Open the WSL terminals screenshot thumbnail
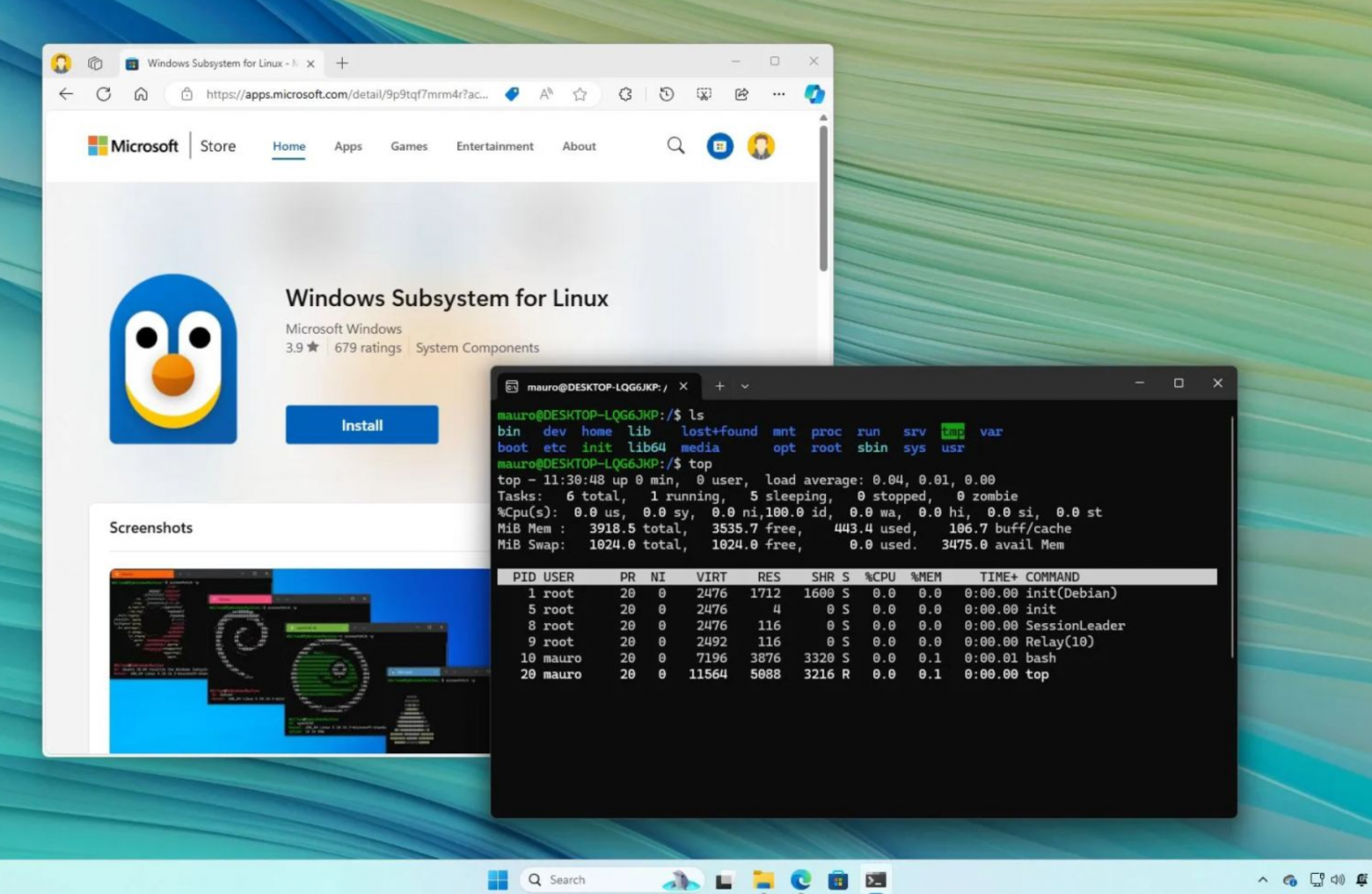Viewport: 1372px width, 894px height. tap(299, 661)
